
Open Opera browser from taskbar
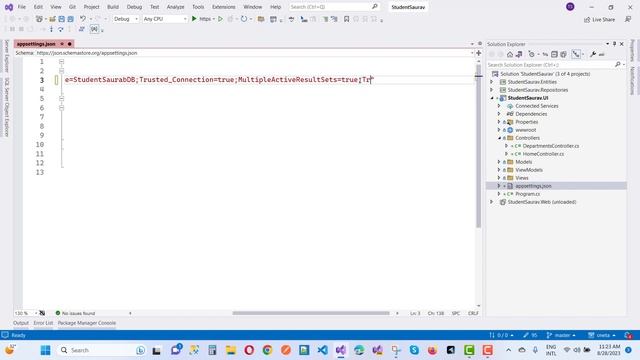249,350
